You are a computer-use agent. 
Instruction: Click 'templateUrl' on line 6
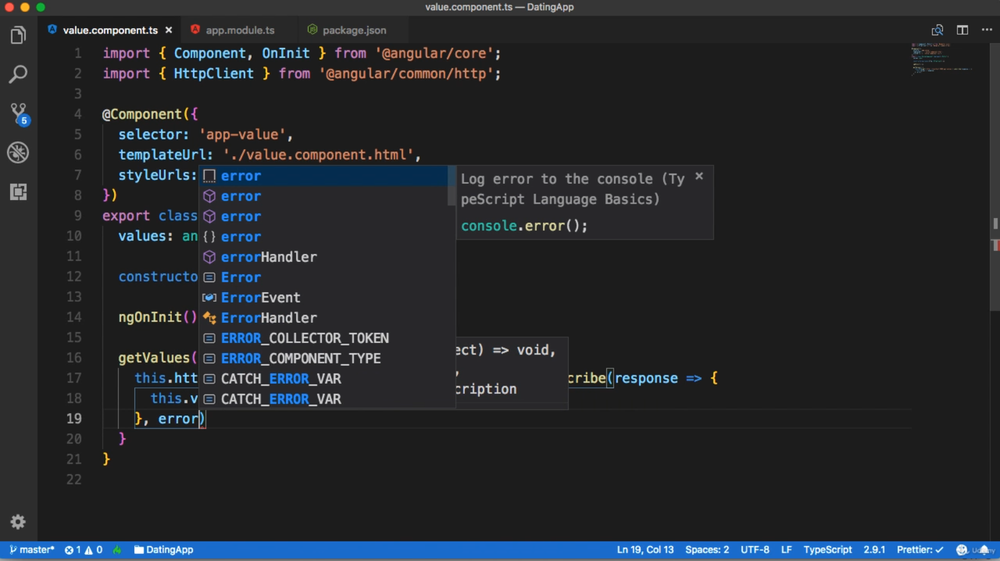point(161,154)
